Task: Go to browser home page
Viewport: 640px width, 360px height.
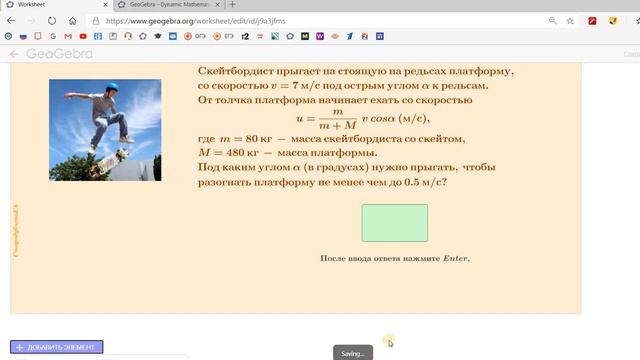Action: point(72,21)
